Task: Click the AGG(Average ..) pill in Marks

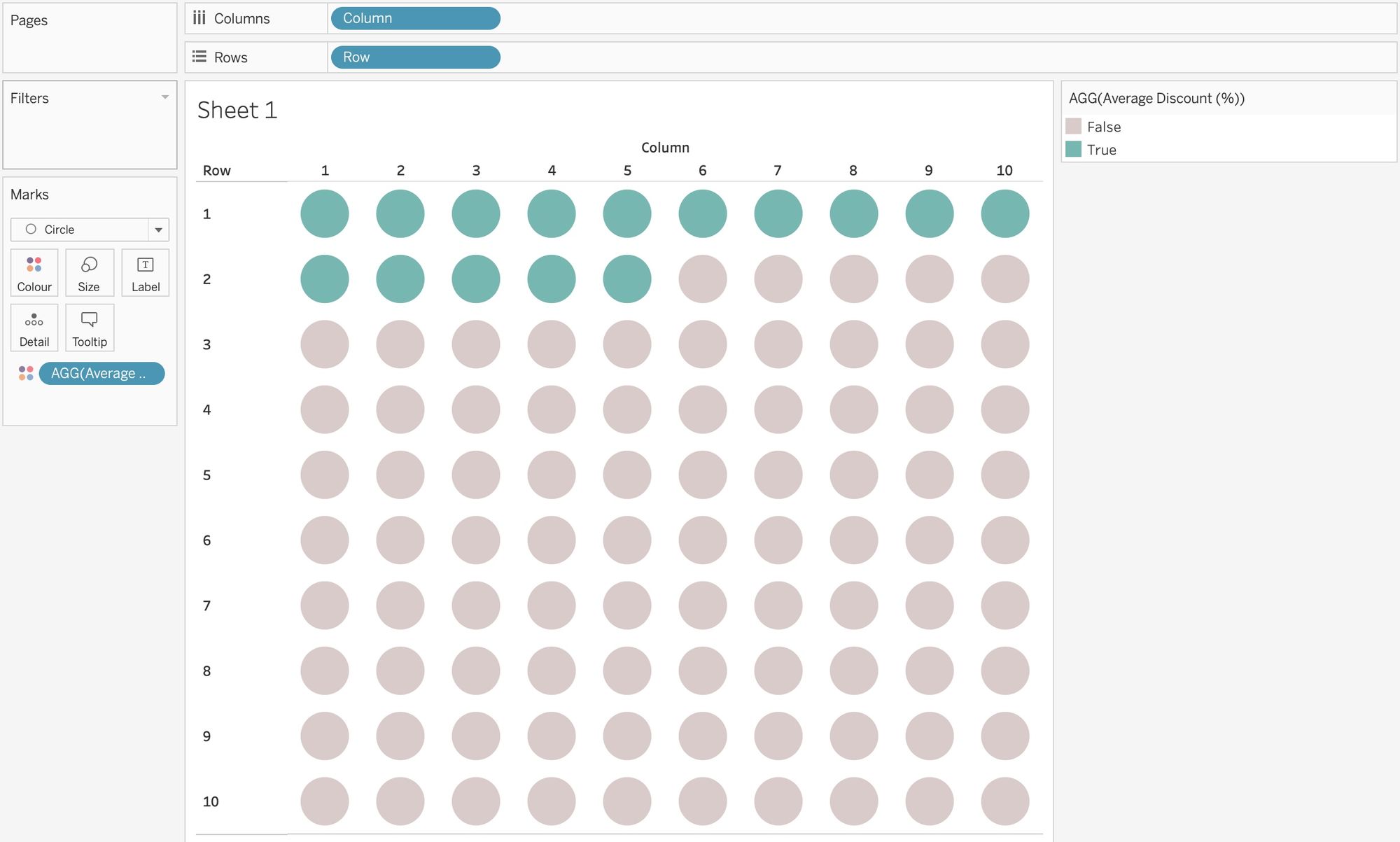Action: [x=101, y=373]
